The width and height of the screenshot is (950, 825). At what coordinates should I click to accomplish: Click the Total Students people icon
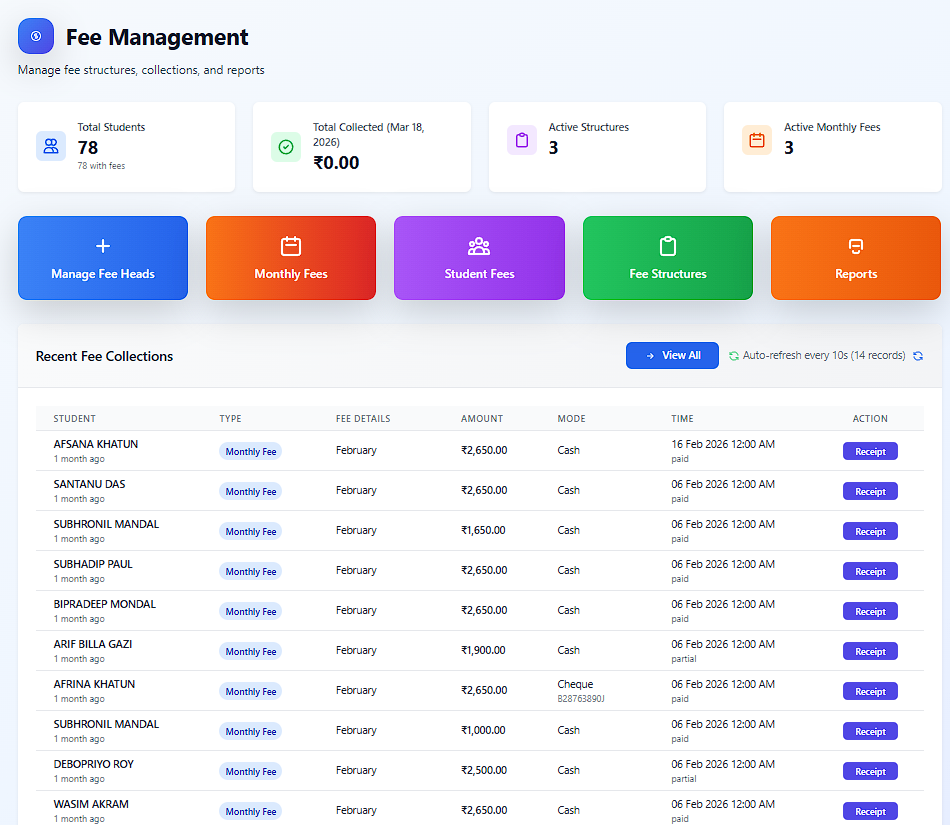coord(51,146)
